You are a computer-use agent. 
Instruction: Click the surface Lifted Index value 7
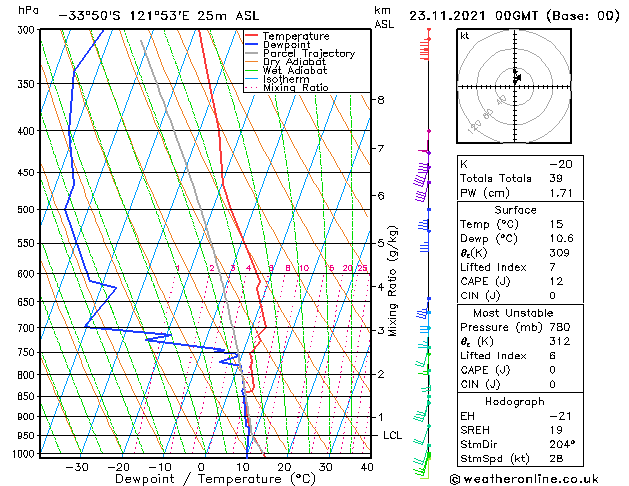553,267
